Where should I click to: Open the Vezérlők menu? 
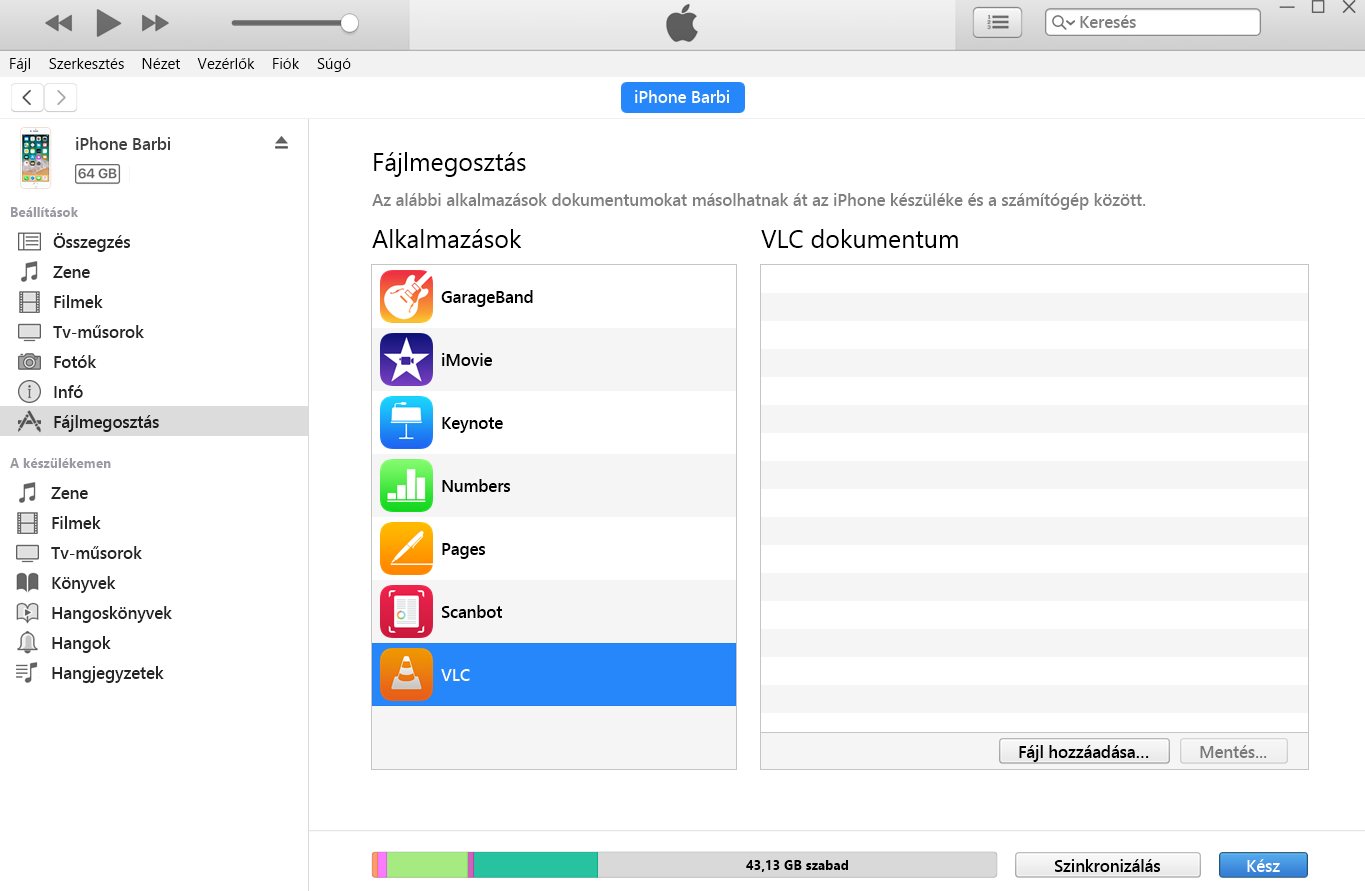pyautogui.click(x=226, y=63)
